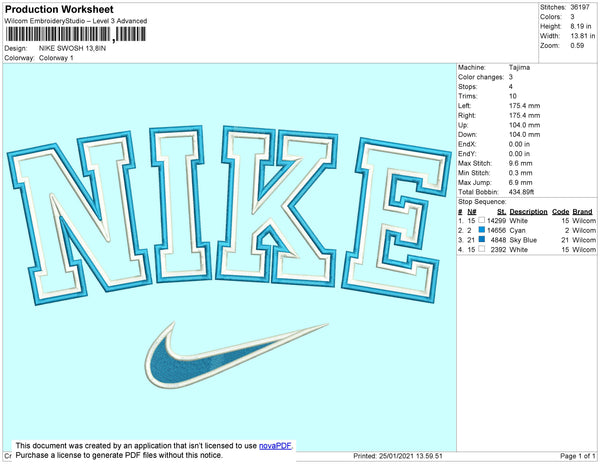Image resolution: width=600 pixels, height=464 pixels.
Task: Click the white swatch in stop 1
Action: pyautogui.click(x=481, y=220)
